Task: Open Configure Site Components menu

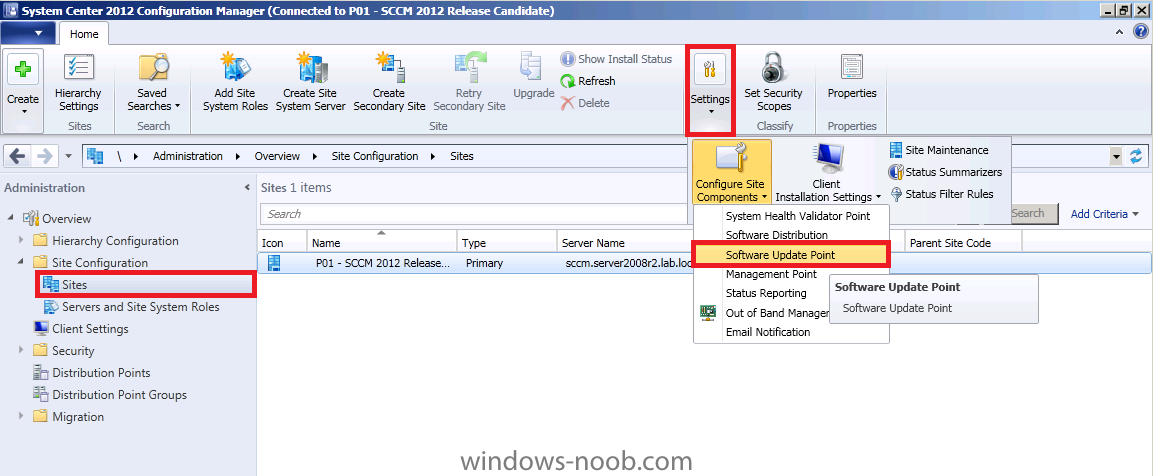Action: [732, 172]
